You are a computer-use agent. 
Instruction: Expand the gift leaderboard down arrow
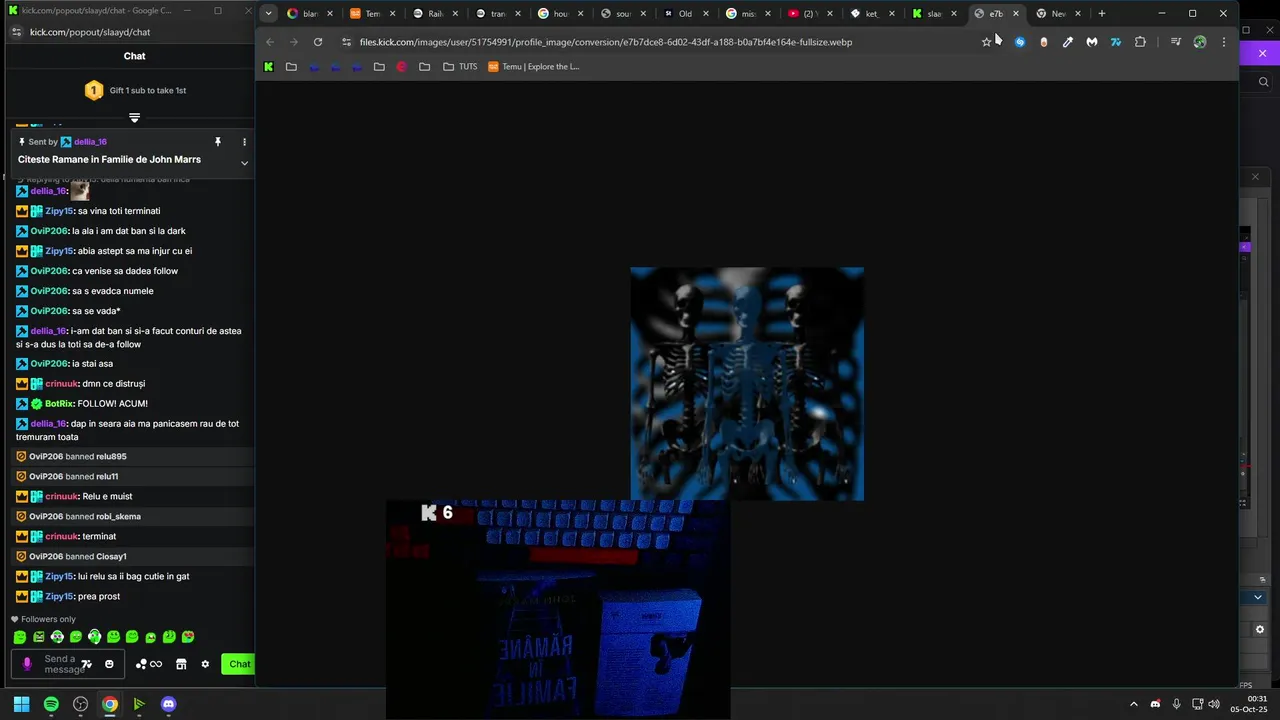[x=134, y=118]
